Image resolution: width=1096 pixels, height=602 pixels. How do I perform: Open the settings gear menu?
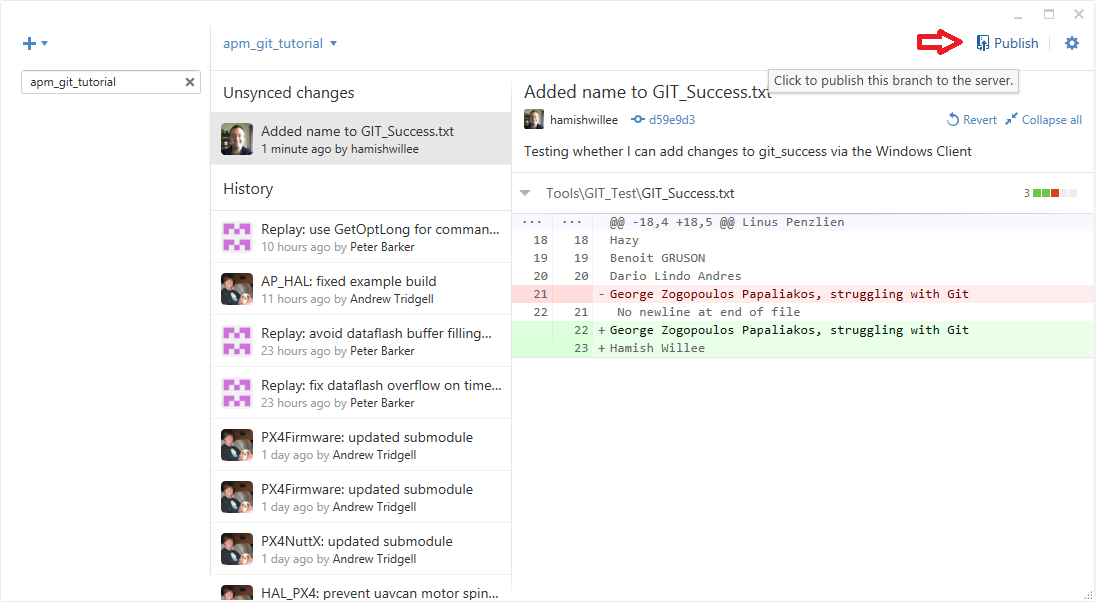[1072, 43]
